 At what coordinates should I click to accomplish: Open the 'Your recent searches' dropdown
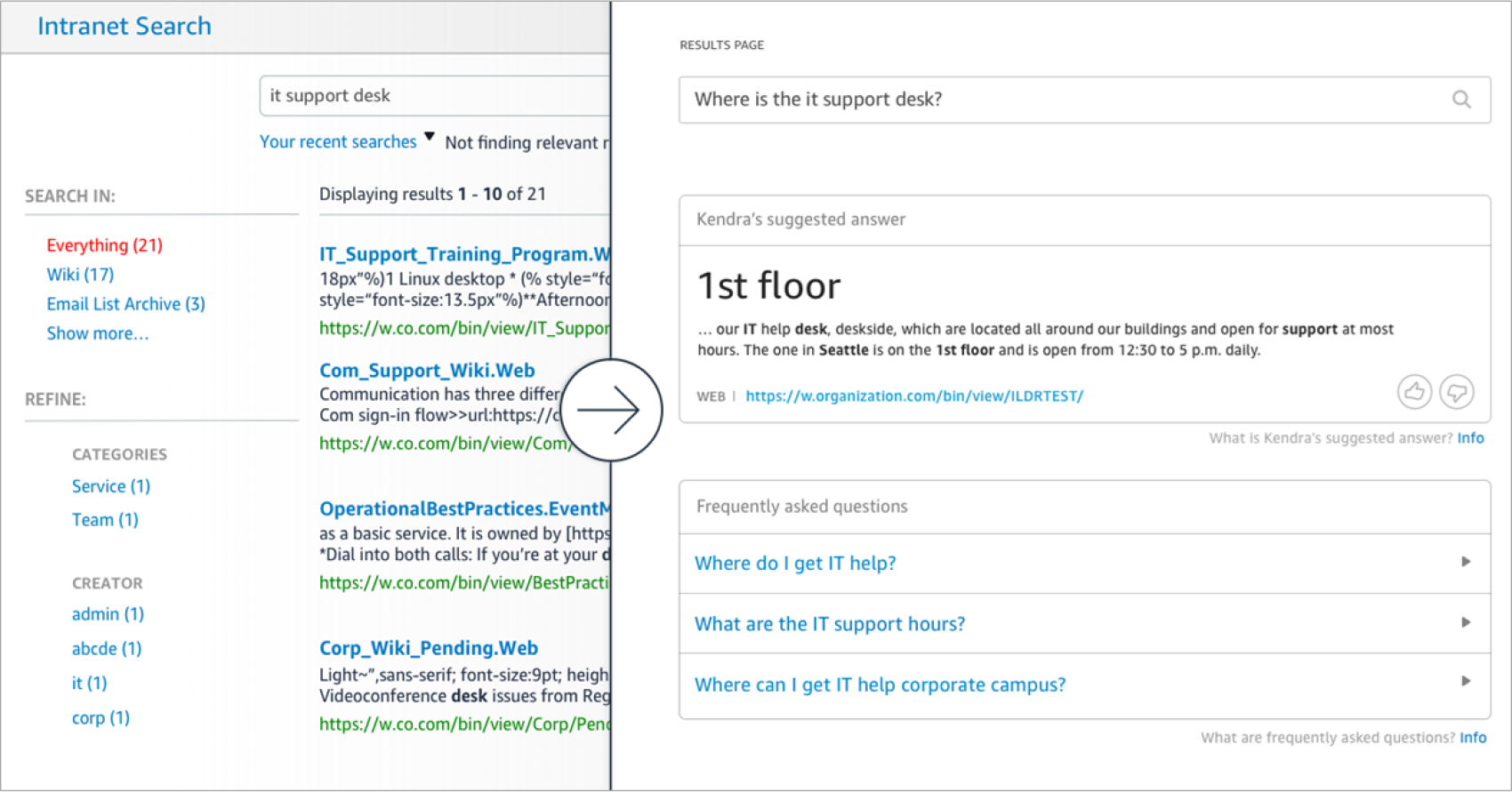coord(430,138)
